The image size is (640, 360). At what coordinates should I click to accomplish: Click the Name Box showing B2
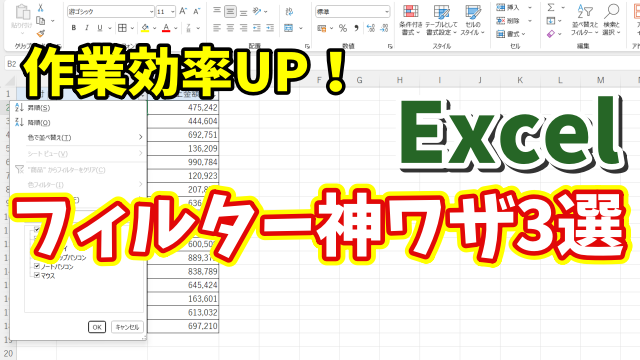pyautogui.click(x=11, y=64)
